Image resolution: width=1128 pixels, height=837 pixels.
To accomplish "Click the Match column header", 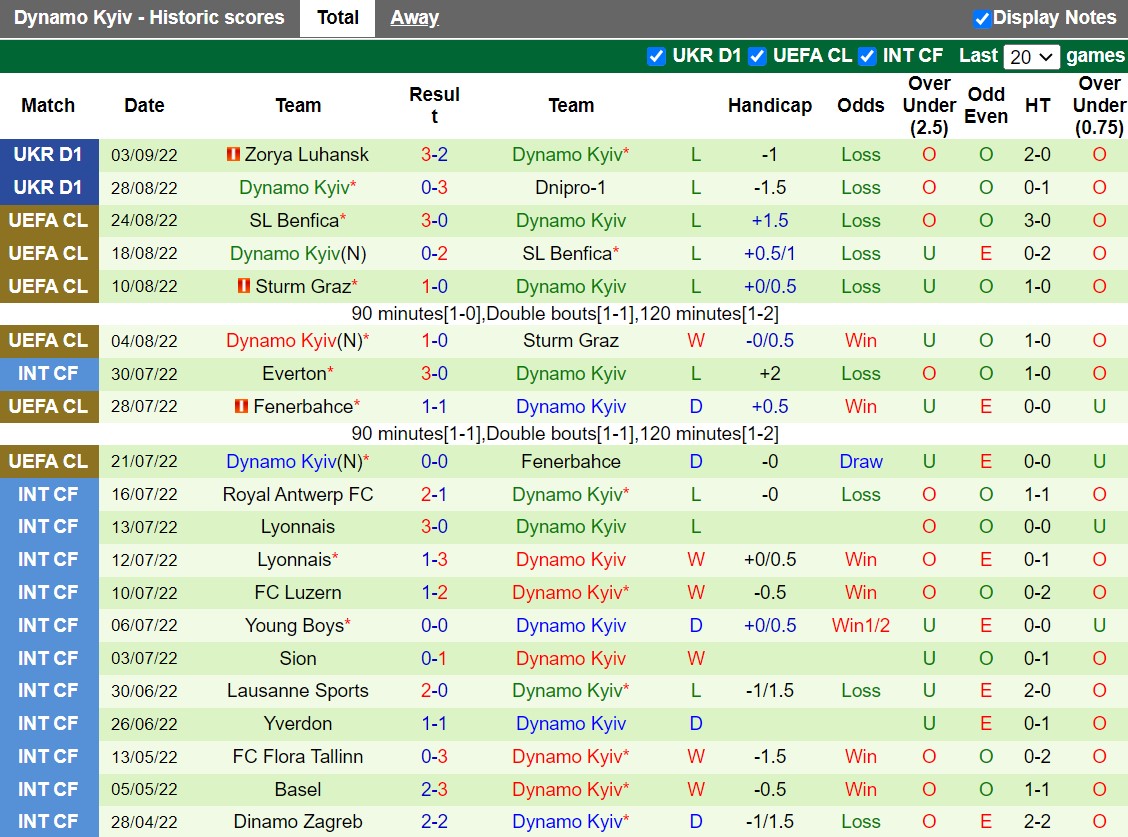I will [48, 105].
